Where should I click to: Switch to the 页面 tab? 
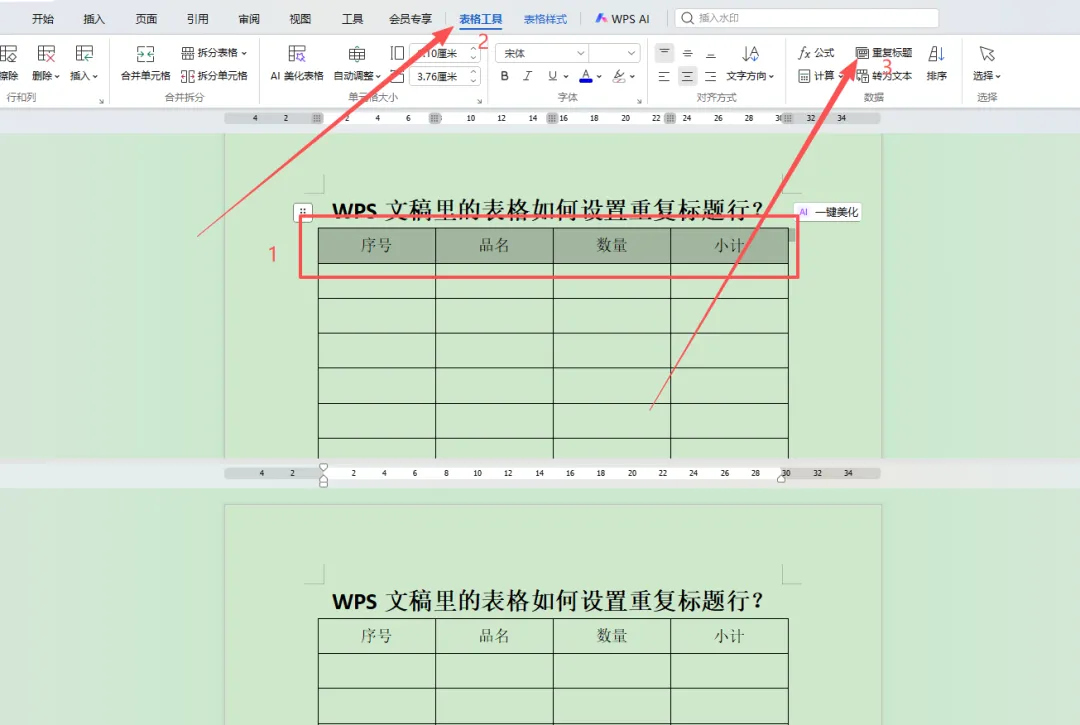[146, 19]
